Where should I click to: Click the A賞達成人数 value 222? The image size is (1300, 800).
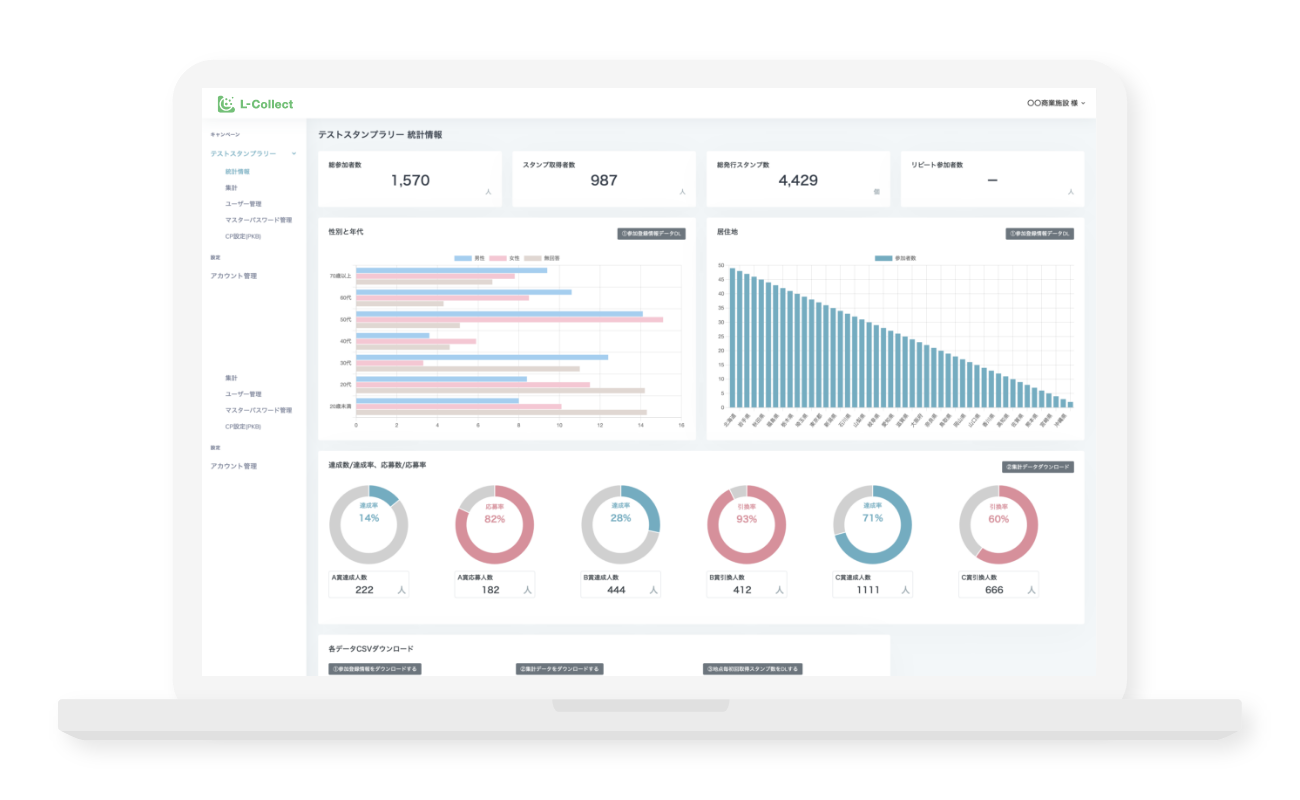[364, 590]
